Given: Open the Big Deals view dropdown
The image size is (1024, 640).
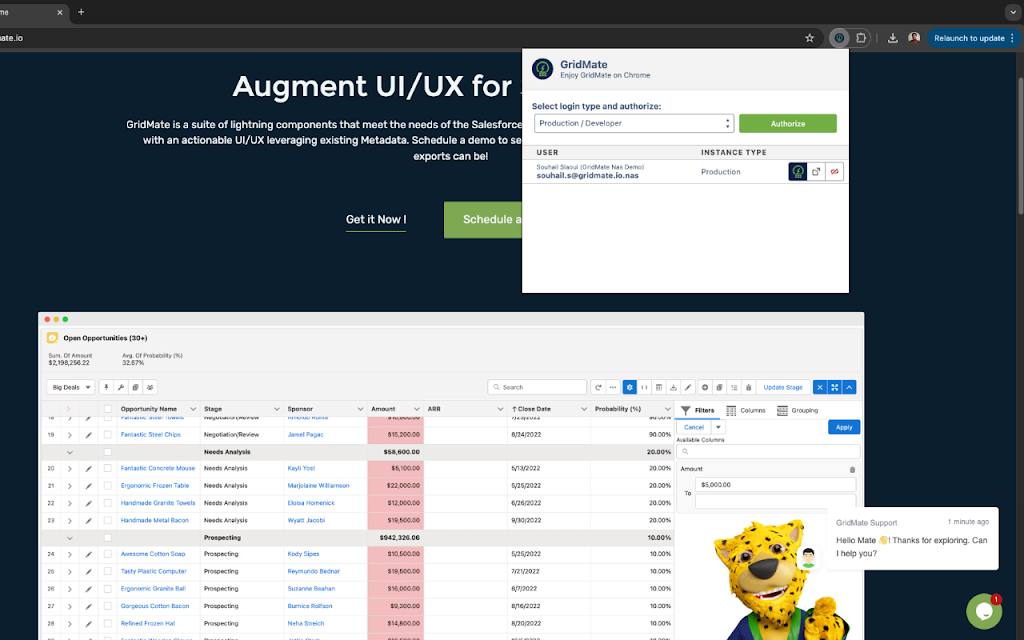Looking at the screenshot, I should click(x=71, y=387).
